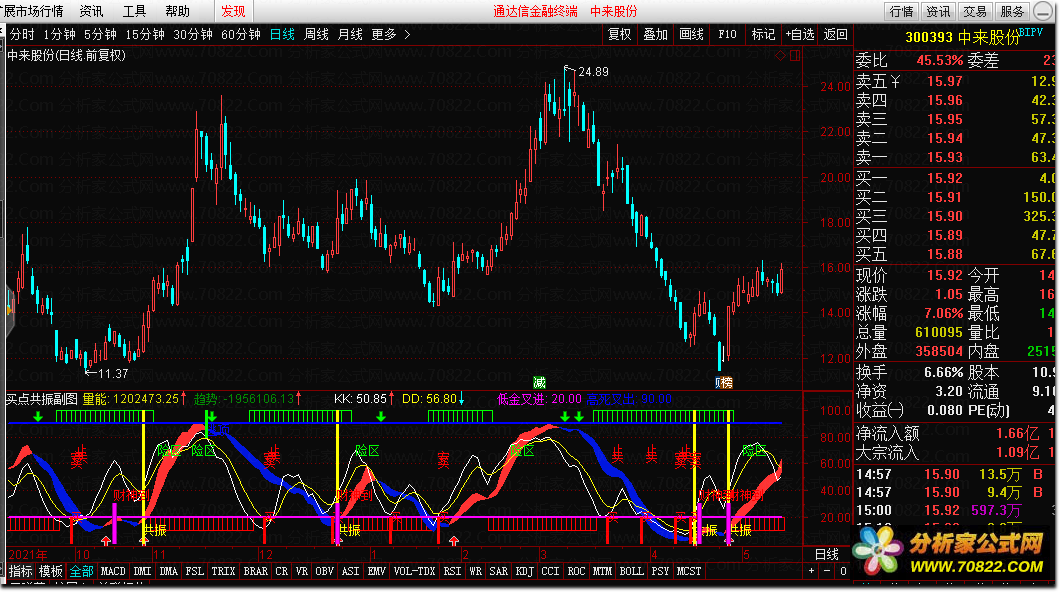Screen dimensions: 1061x592
Task: Switch indicator to VR
Action: 302,572
